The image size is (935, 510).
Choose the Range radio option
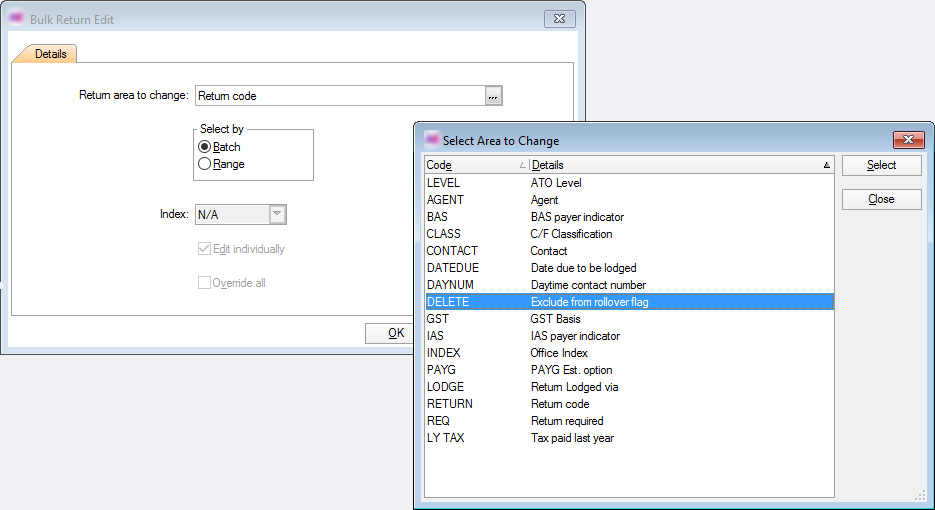point(205,164)
